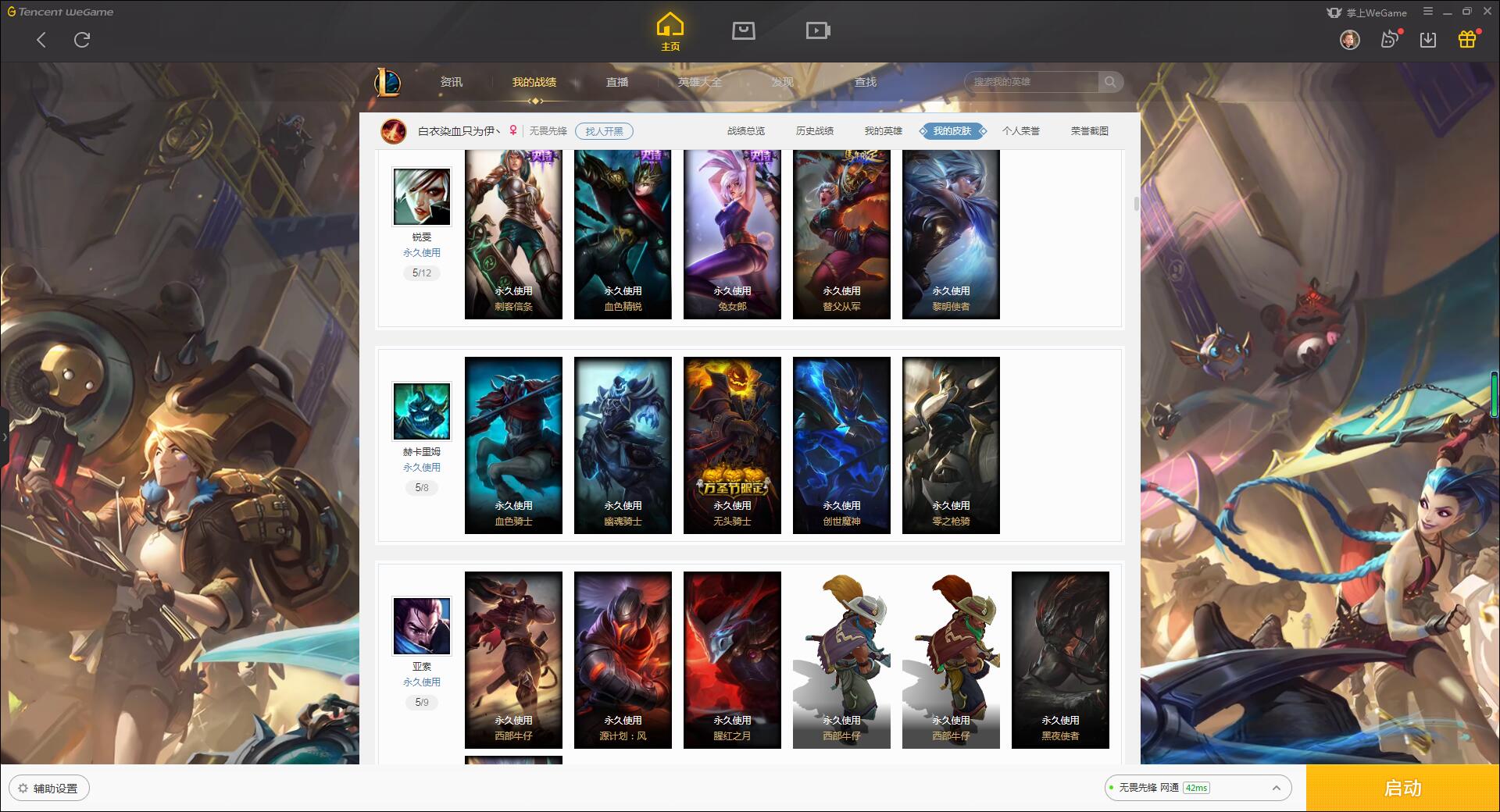
Task: Click the gear icon in 辅助设置
Action: 23,789
